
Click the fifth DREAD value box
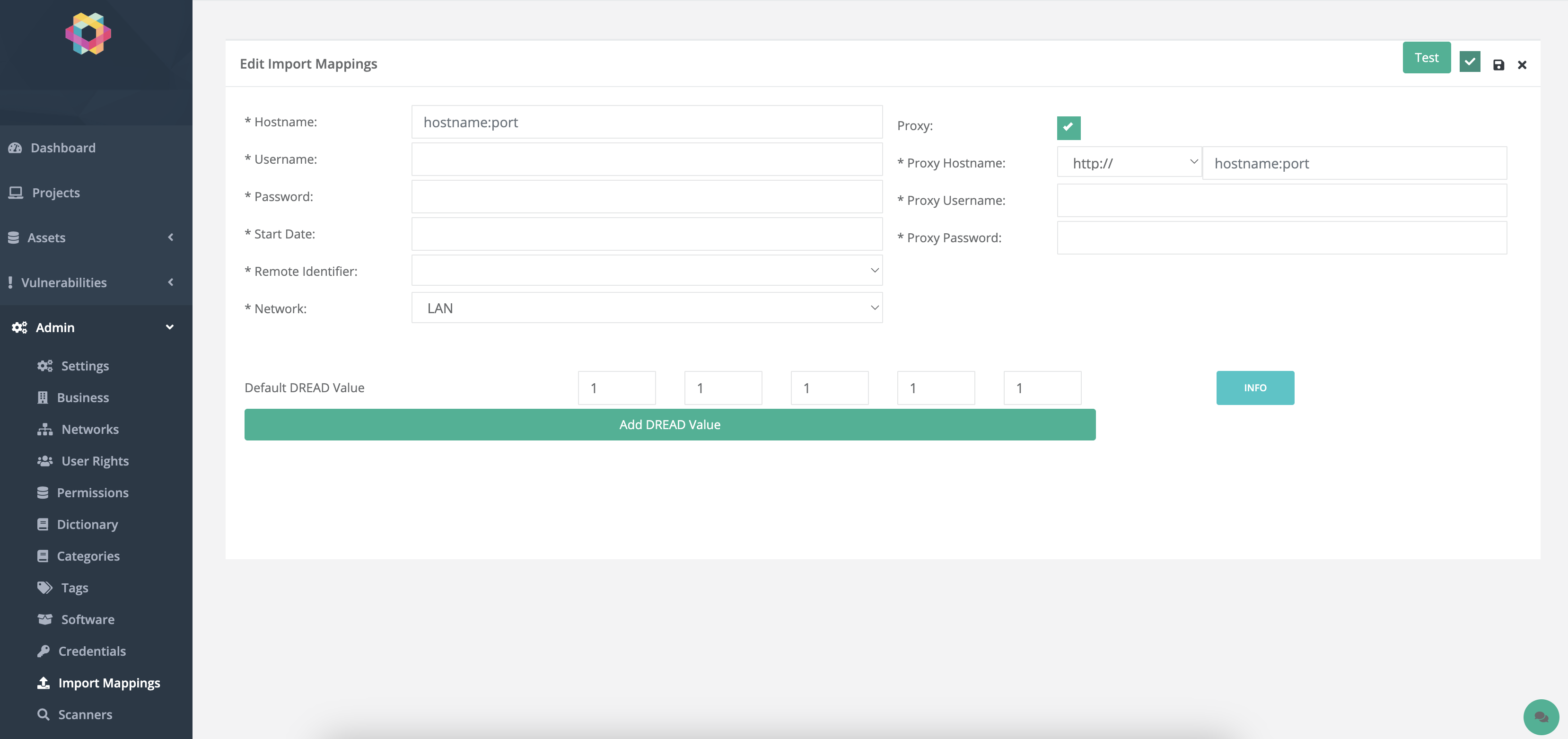(x=1042, y=388)
